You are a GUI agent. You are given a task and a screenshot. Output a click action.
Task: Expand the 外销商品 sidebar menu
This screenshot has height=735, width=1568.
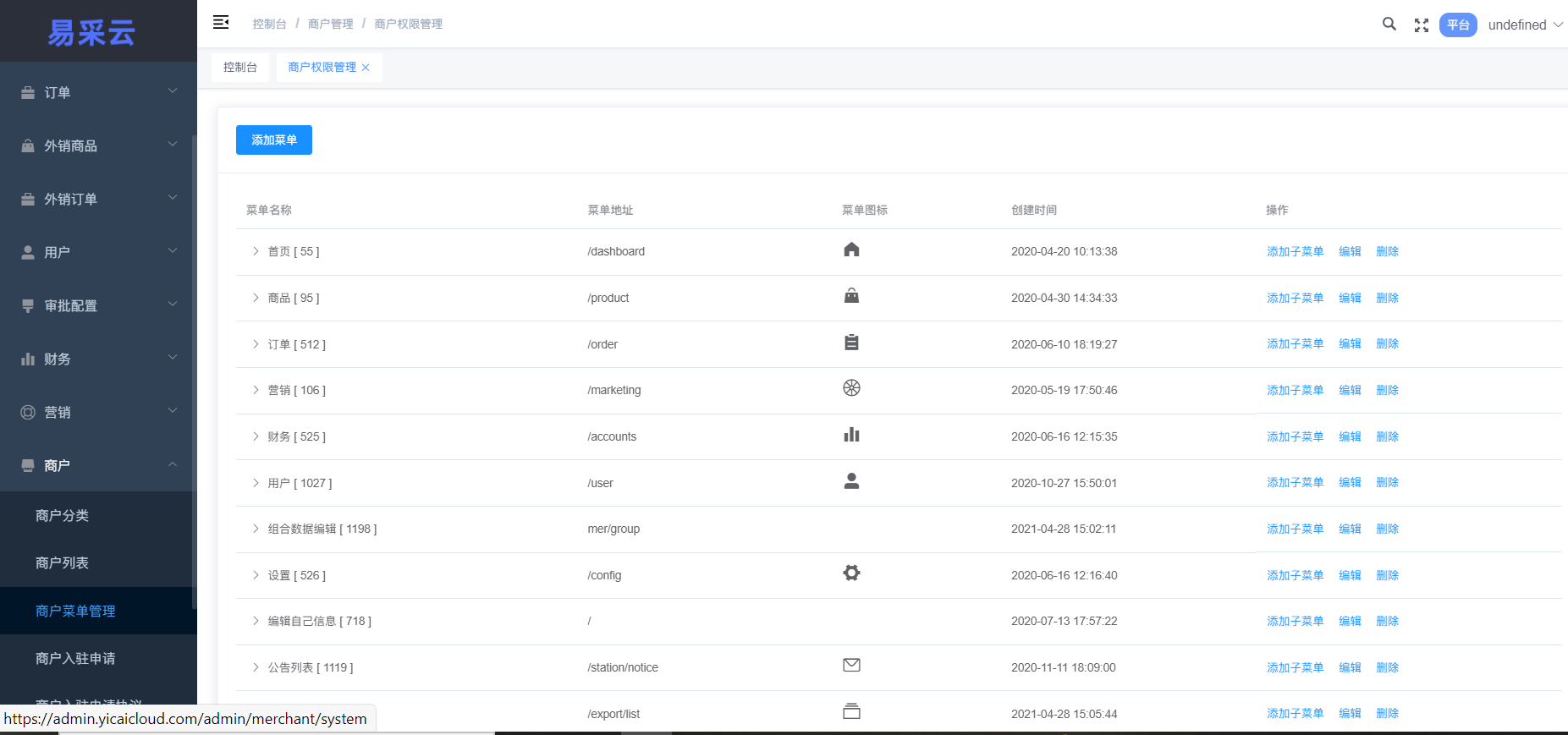98,145
